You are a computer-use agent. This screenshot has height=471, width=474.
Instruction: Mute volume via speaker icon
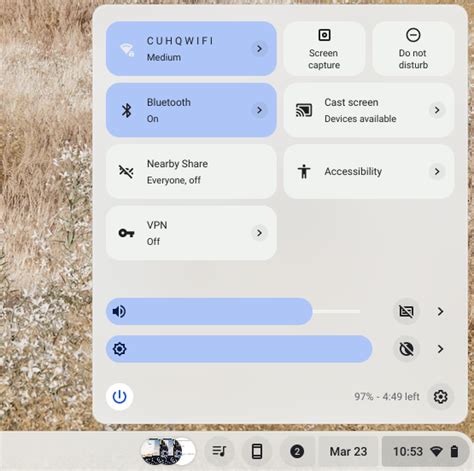click(119, 311)
